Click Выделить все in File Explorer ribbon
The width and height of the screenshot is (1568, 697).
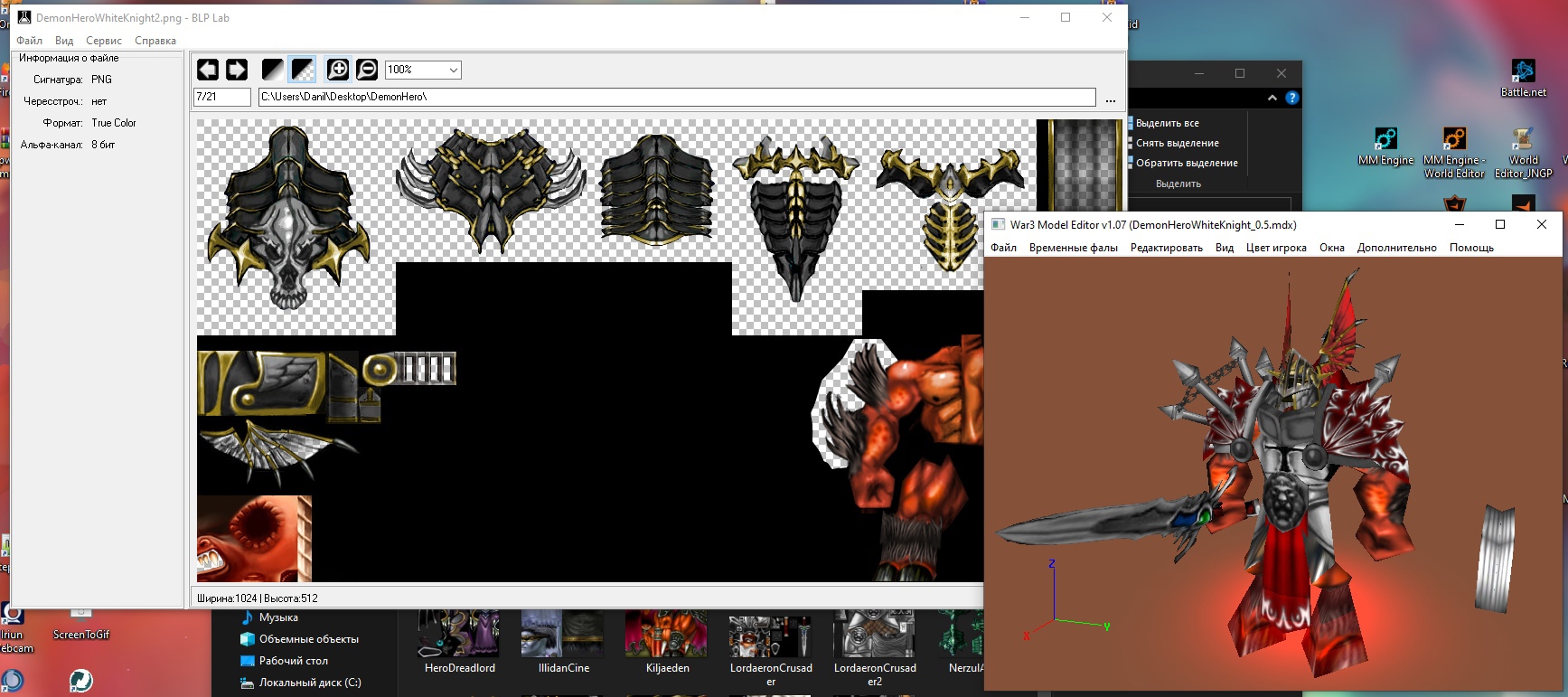(1167, 123)
